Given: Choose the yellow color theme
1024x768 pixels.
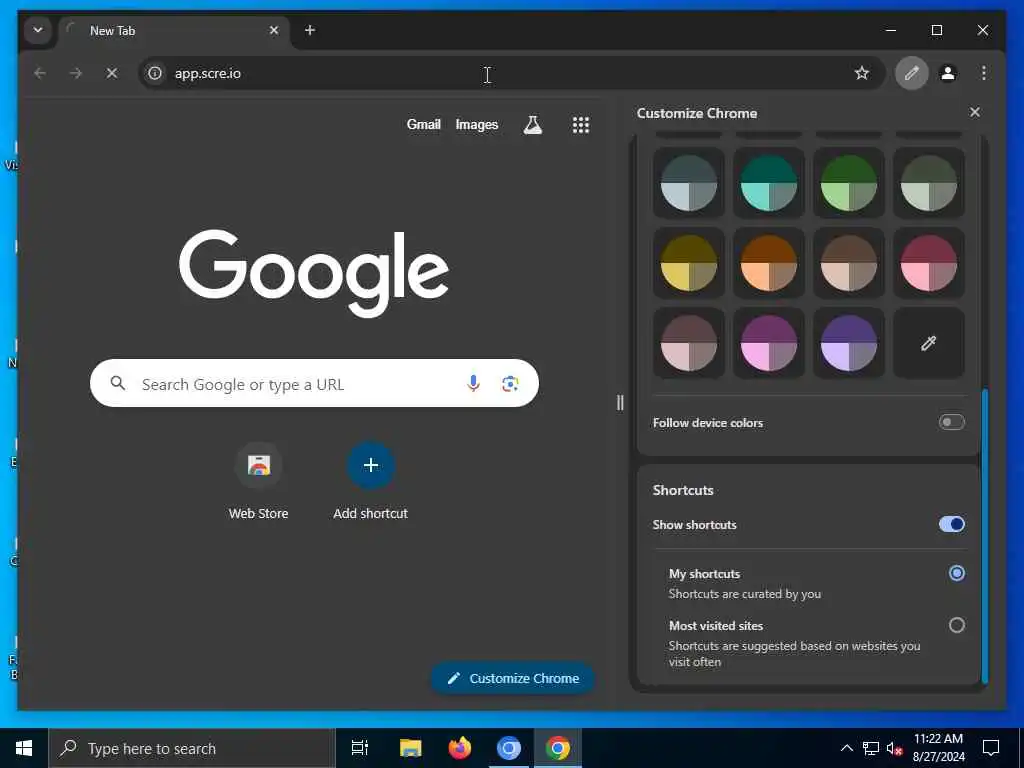Looking at the screenshot, I should [689, 263].
